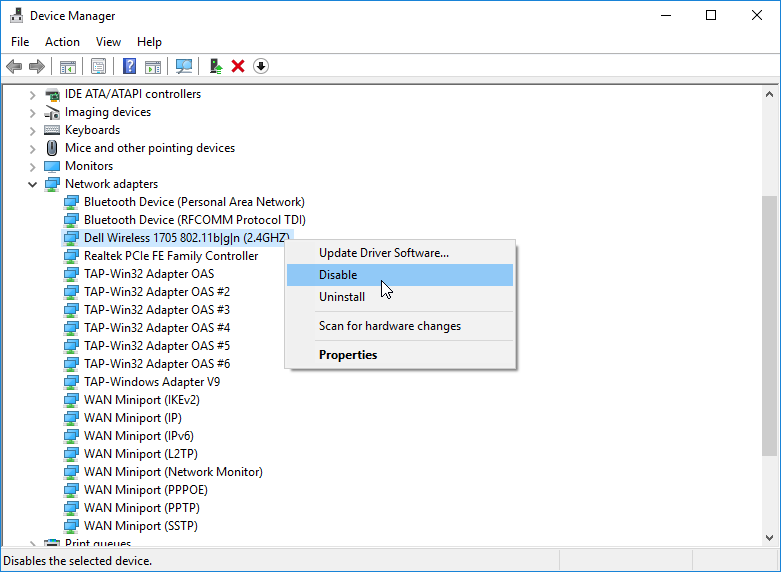Expand the Monitors node
This screenshot has width=781, height=572.
pos(32,167)
